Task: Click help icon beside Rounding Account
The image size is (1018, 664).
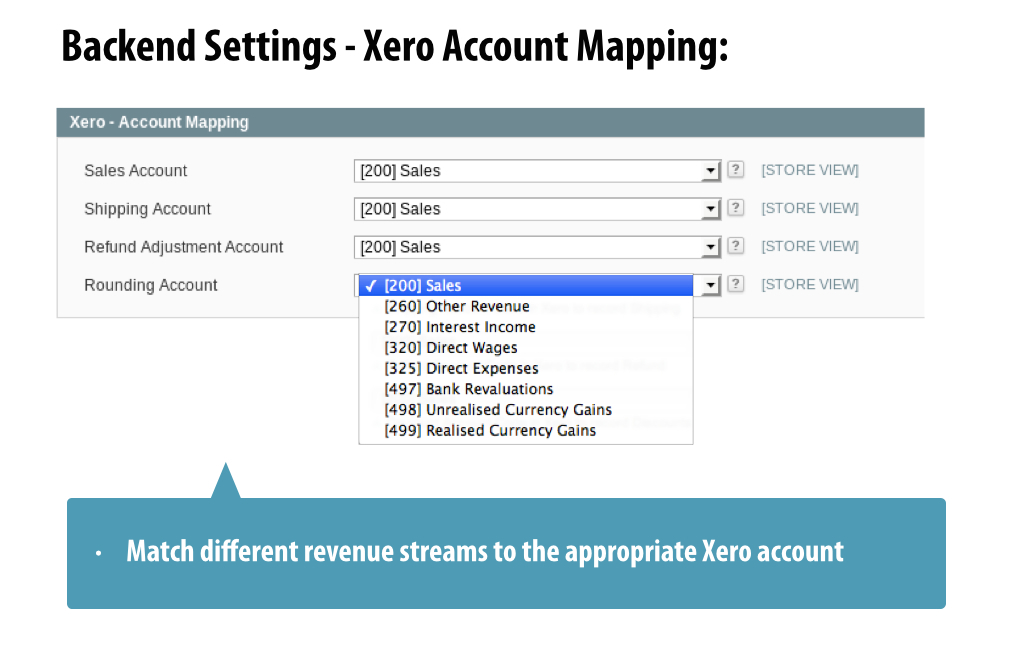Action: [x=736, y=284]
